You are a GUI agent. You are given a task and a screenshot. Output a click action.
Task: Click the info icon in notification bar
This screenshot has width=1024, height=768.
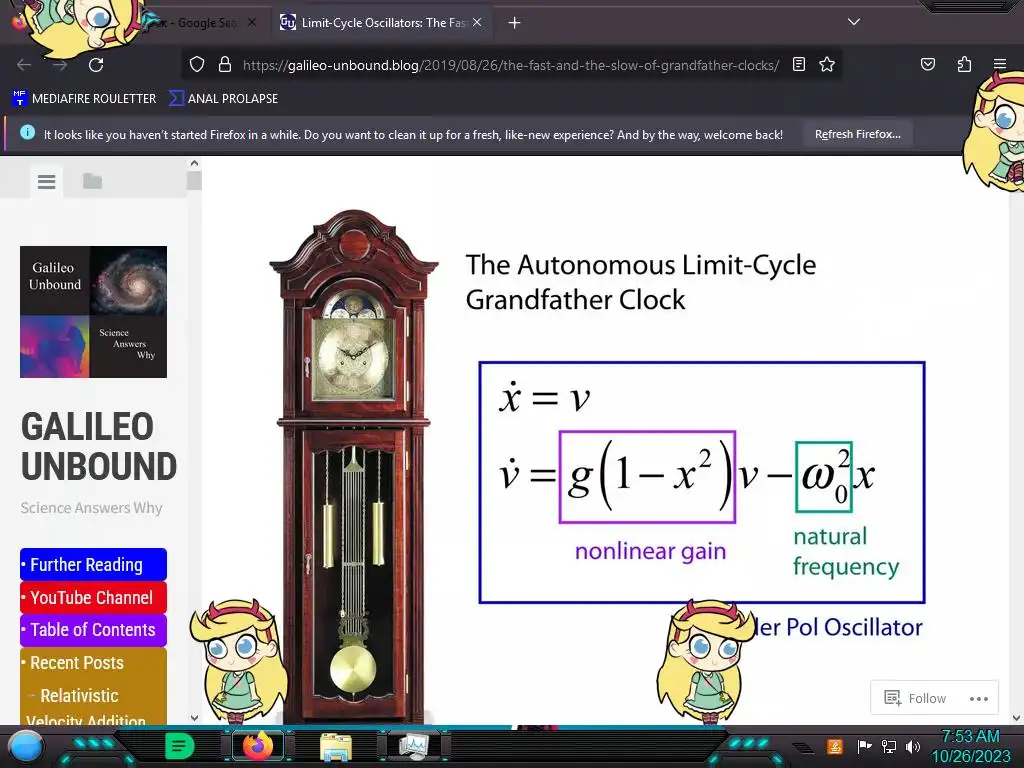pos(27,132)
